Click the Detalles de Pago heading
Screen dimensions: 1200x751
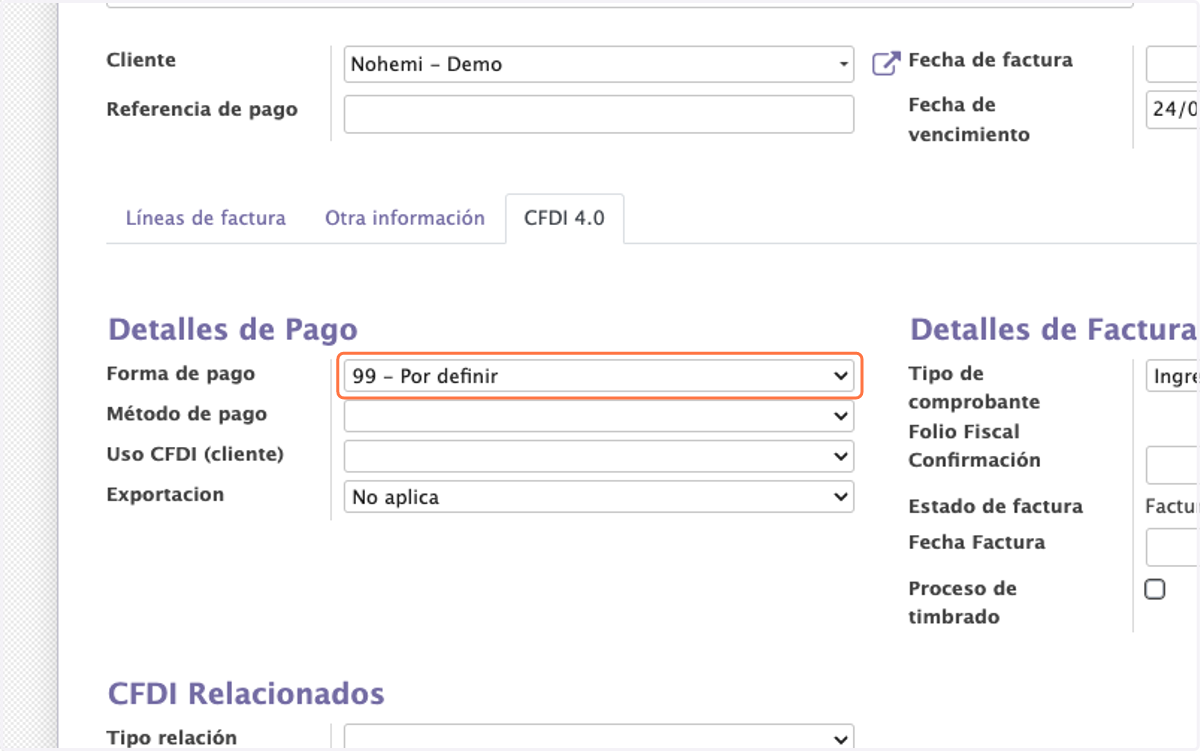tap(232, 329)
